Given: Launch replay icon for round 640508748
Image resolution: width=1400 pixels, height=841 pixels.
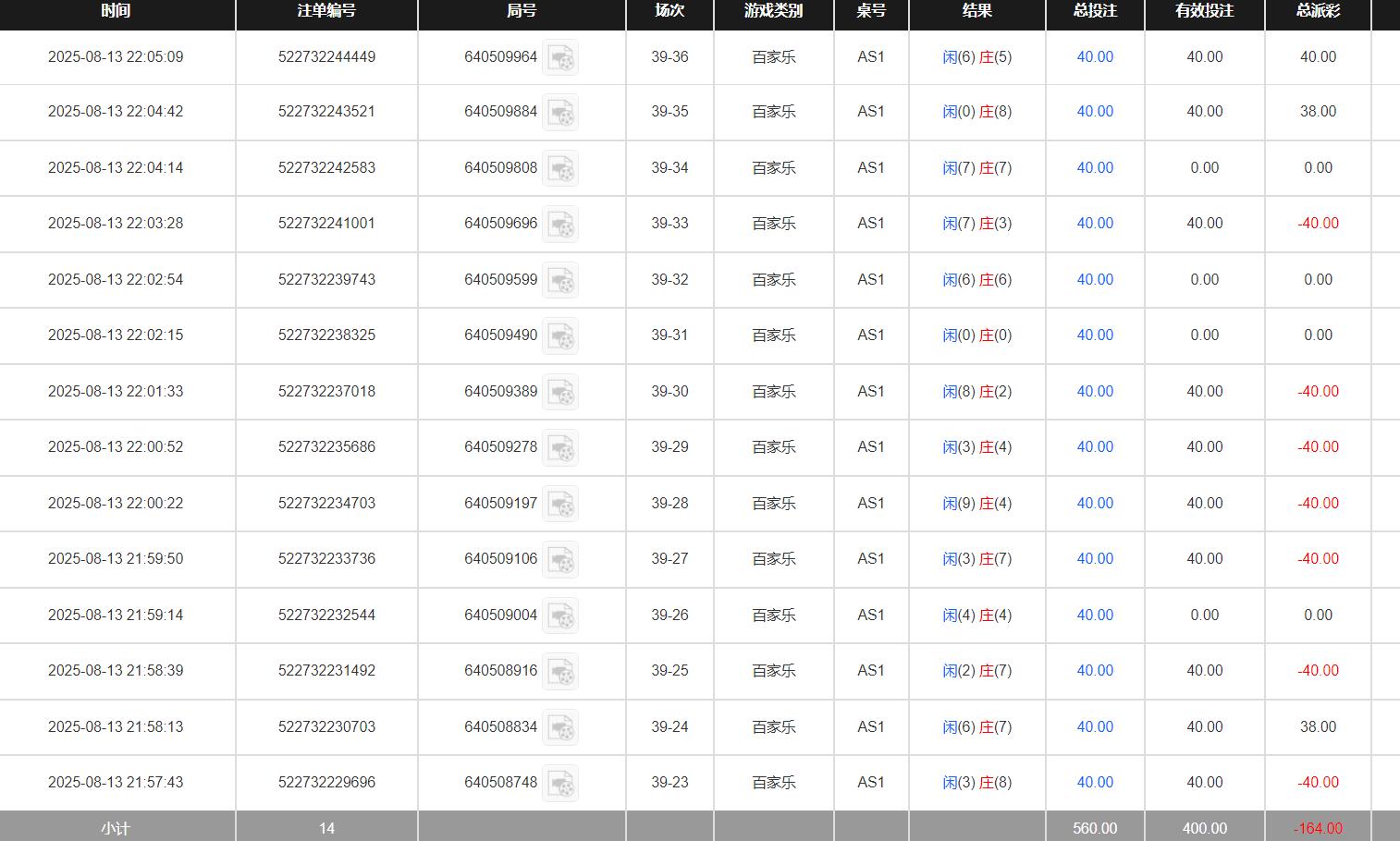Looking at the screenshot, I should tap(560, 783).
